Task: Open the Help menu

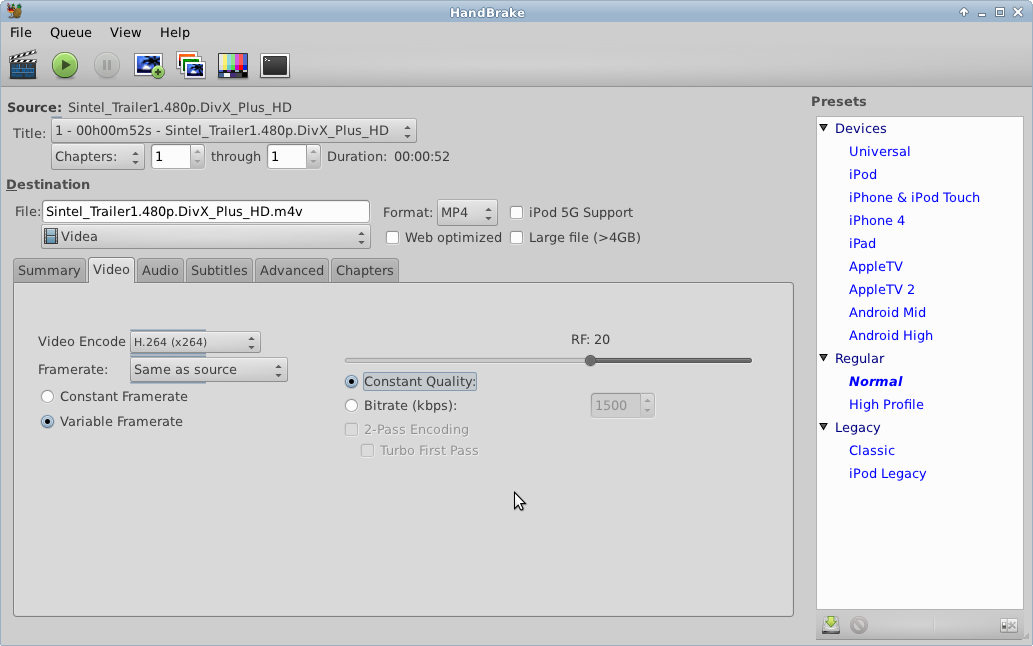Action: (175, 32)
